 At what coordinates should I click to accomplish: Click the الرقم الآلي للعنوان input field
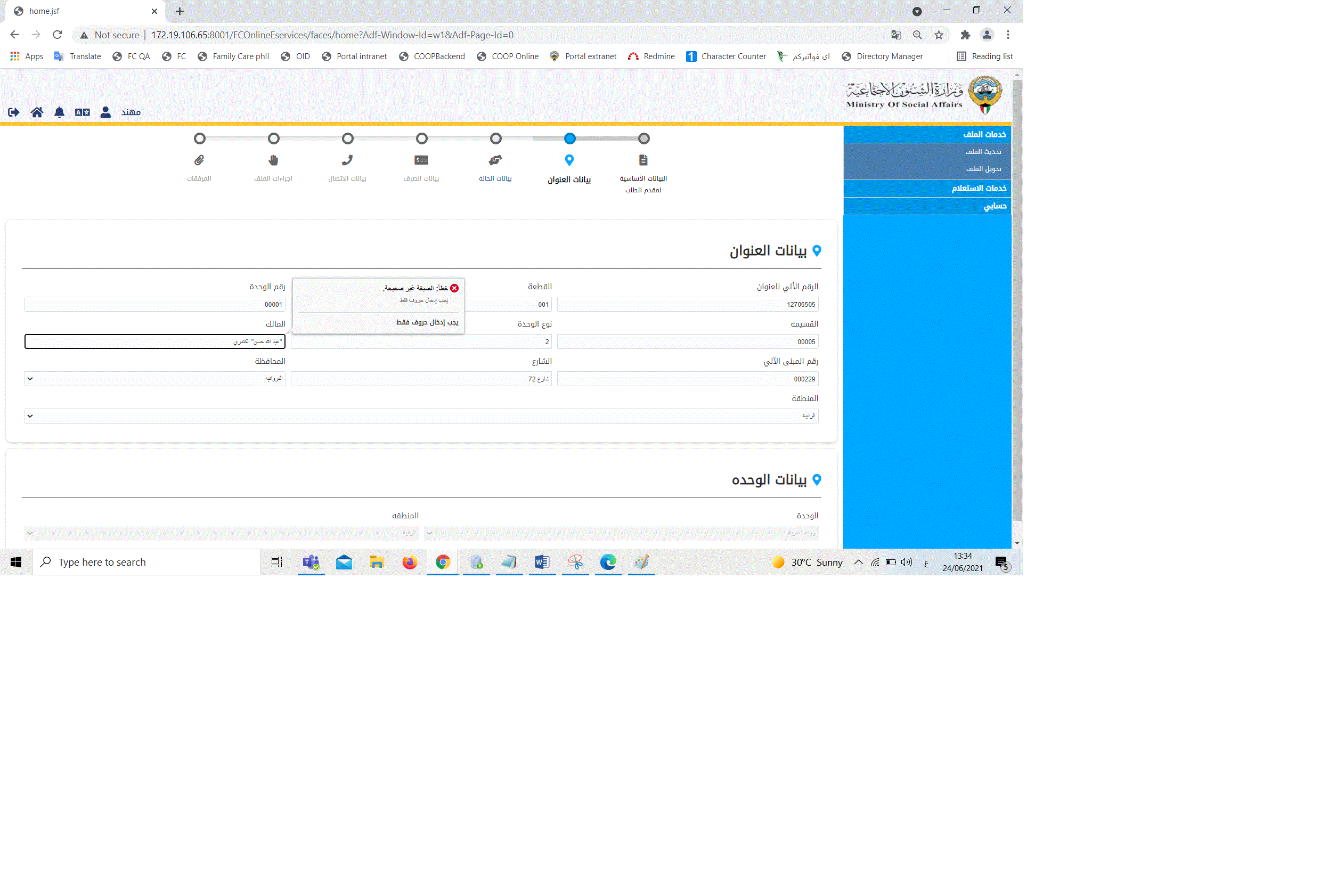(688, 305)
